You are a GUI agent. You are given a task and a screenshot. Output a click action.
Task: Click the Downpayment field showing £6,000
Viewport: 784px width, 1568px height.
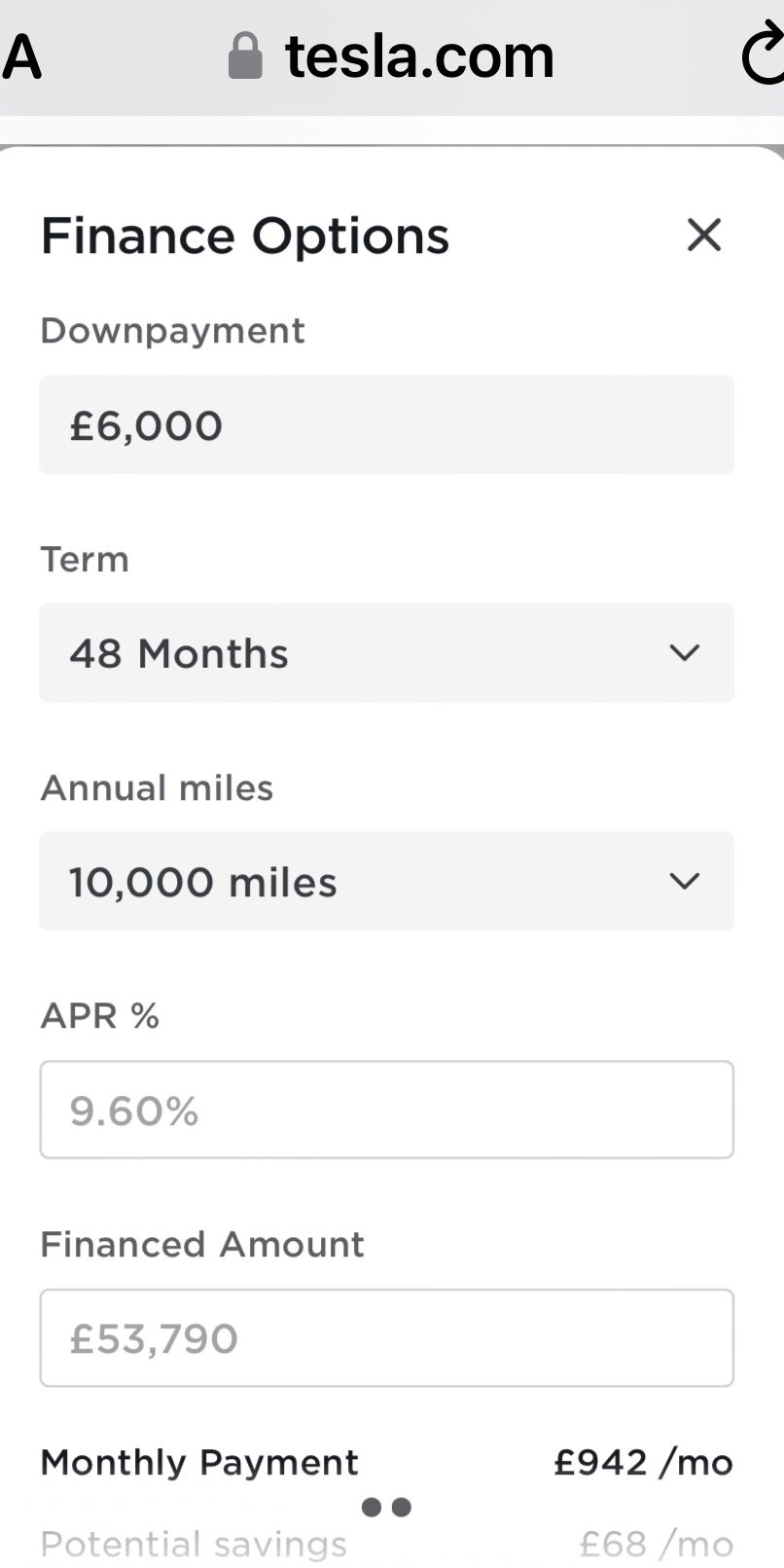tap(386, 425)
